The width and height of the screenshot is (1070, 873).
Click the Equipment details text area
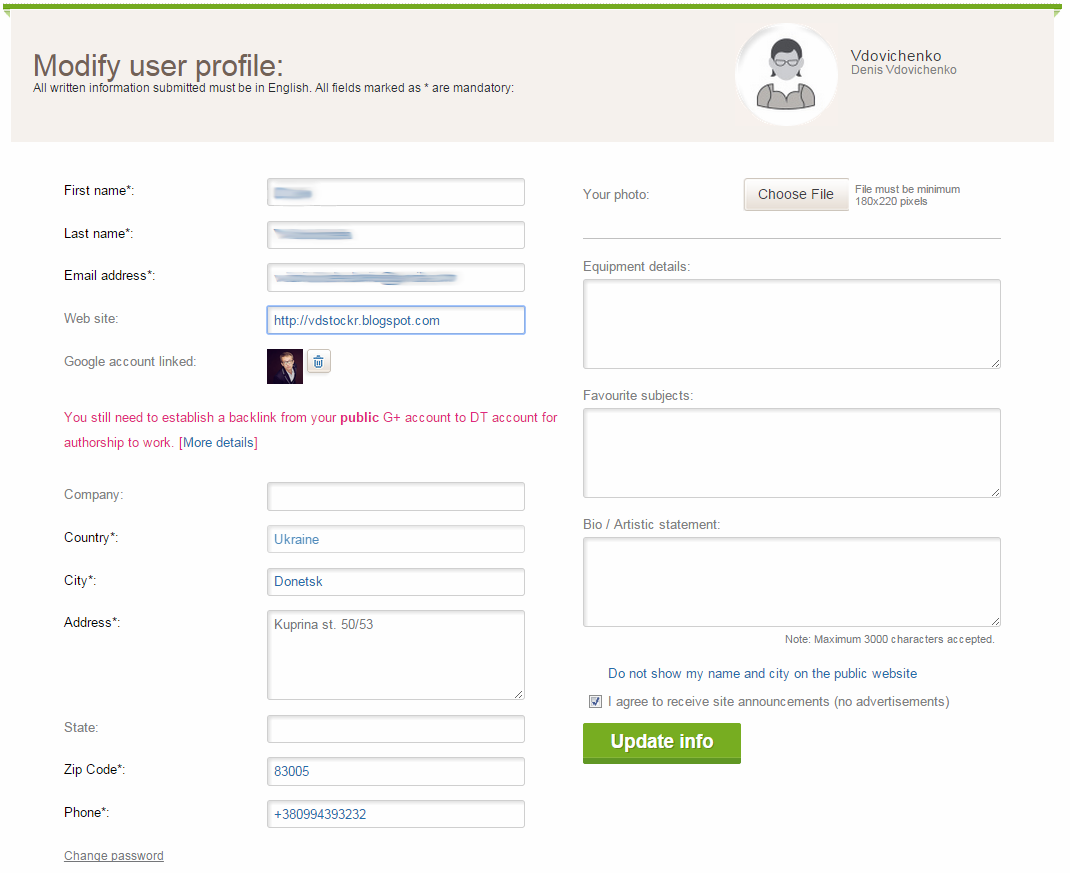pos(792,324)
